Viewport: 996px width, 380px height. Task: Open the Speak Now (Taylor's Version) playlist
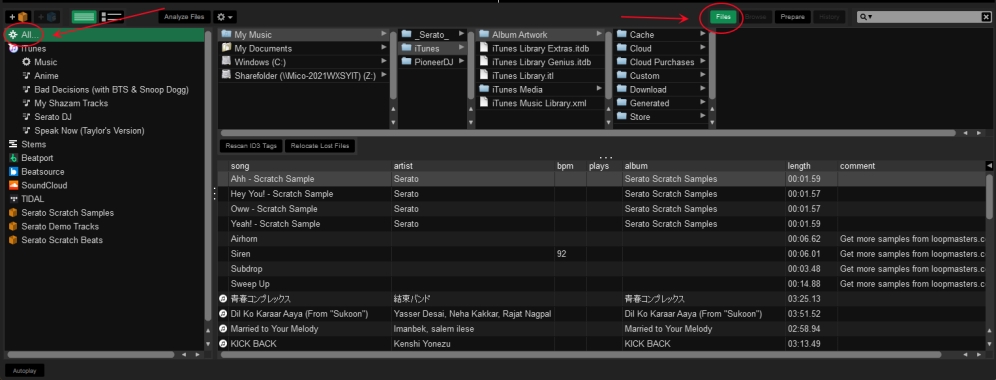[90, 131]
